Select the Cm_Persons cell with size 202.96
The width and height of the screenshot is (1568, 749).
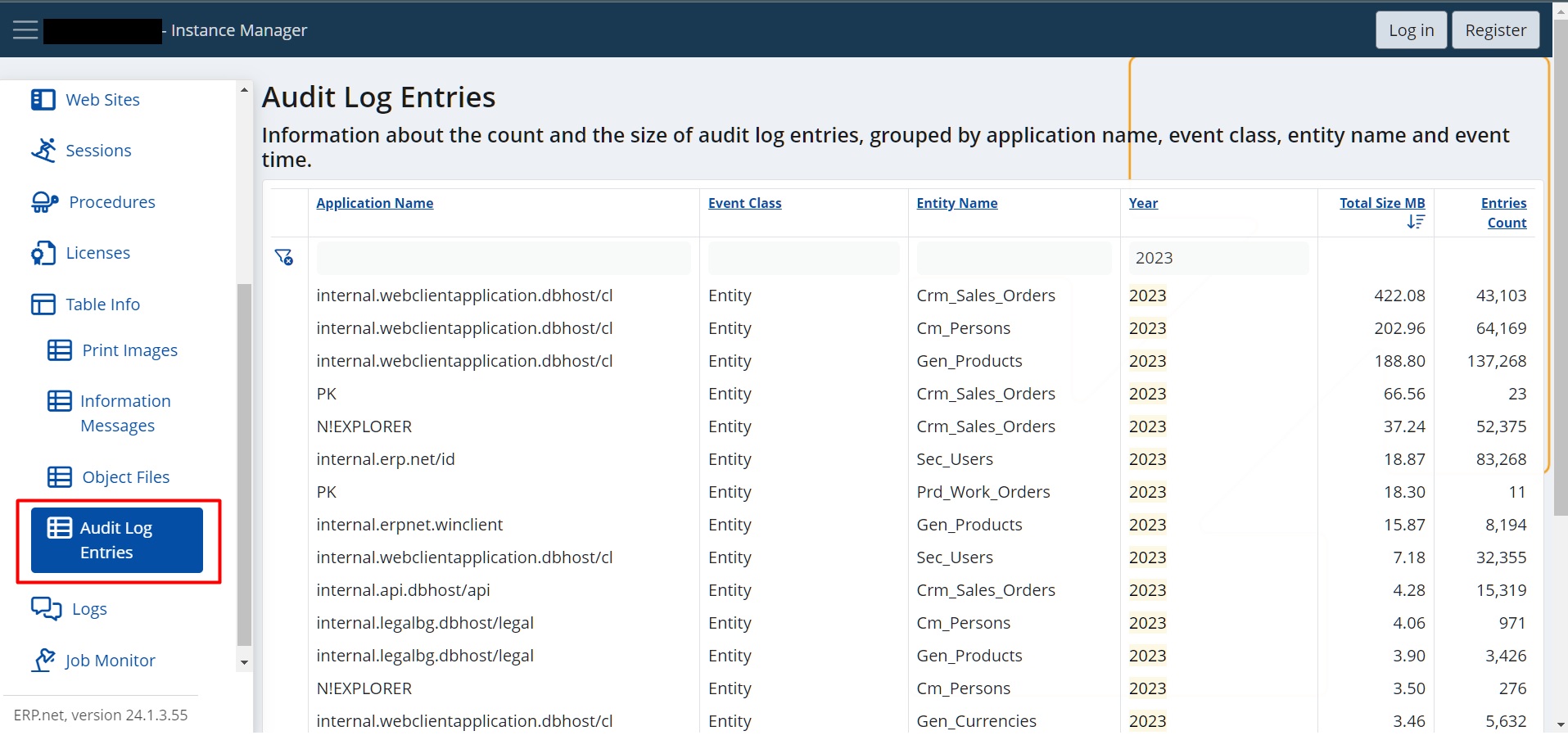pos(963,328)
